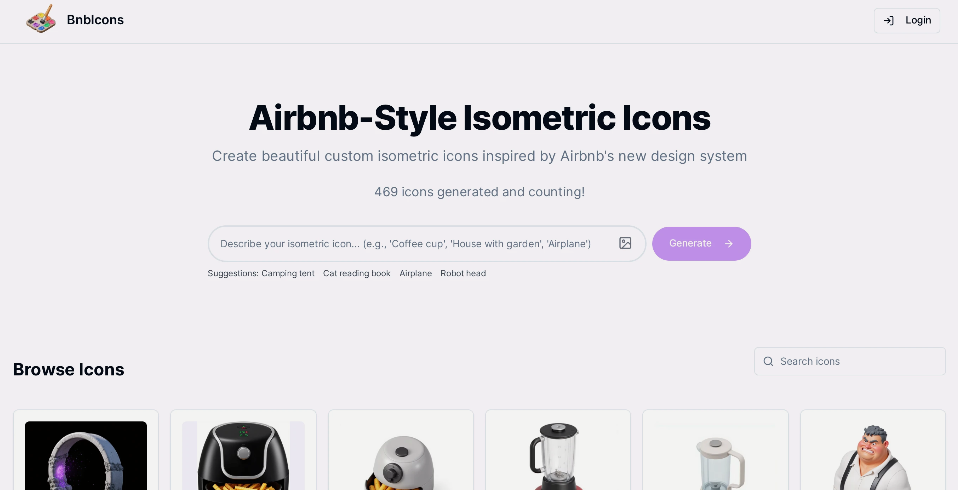Select the Cat reading book suggestion
Screen dimensions: 958x490
click(x=357, y=273)
